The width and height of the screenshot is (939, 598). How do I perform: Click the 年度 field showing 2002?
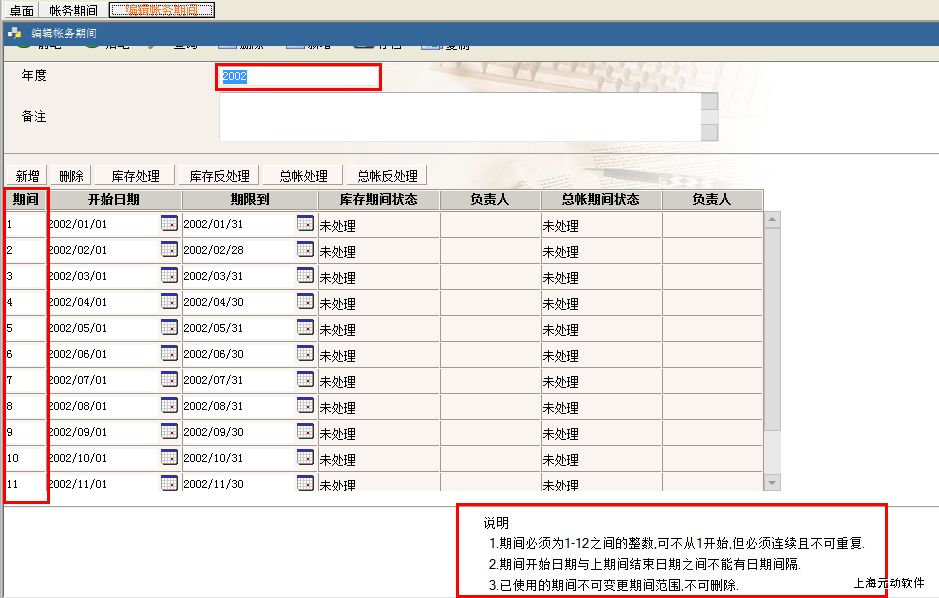click(x=298, y=76)
